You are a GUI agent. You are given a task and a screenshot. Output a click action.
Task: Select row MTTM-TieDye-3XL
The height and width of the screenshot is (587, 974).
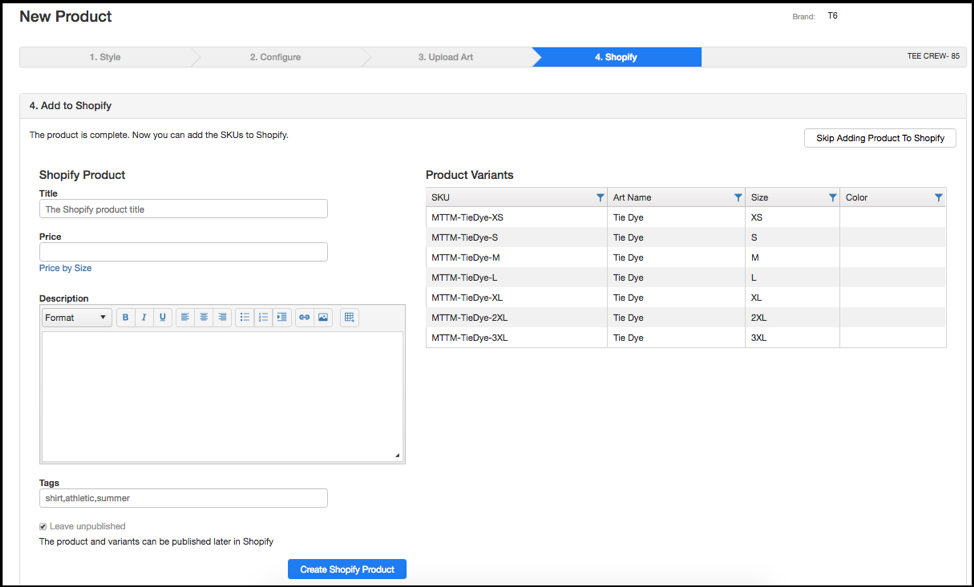click(x=686, y=337)
